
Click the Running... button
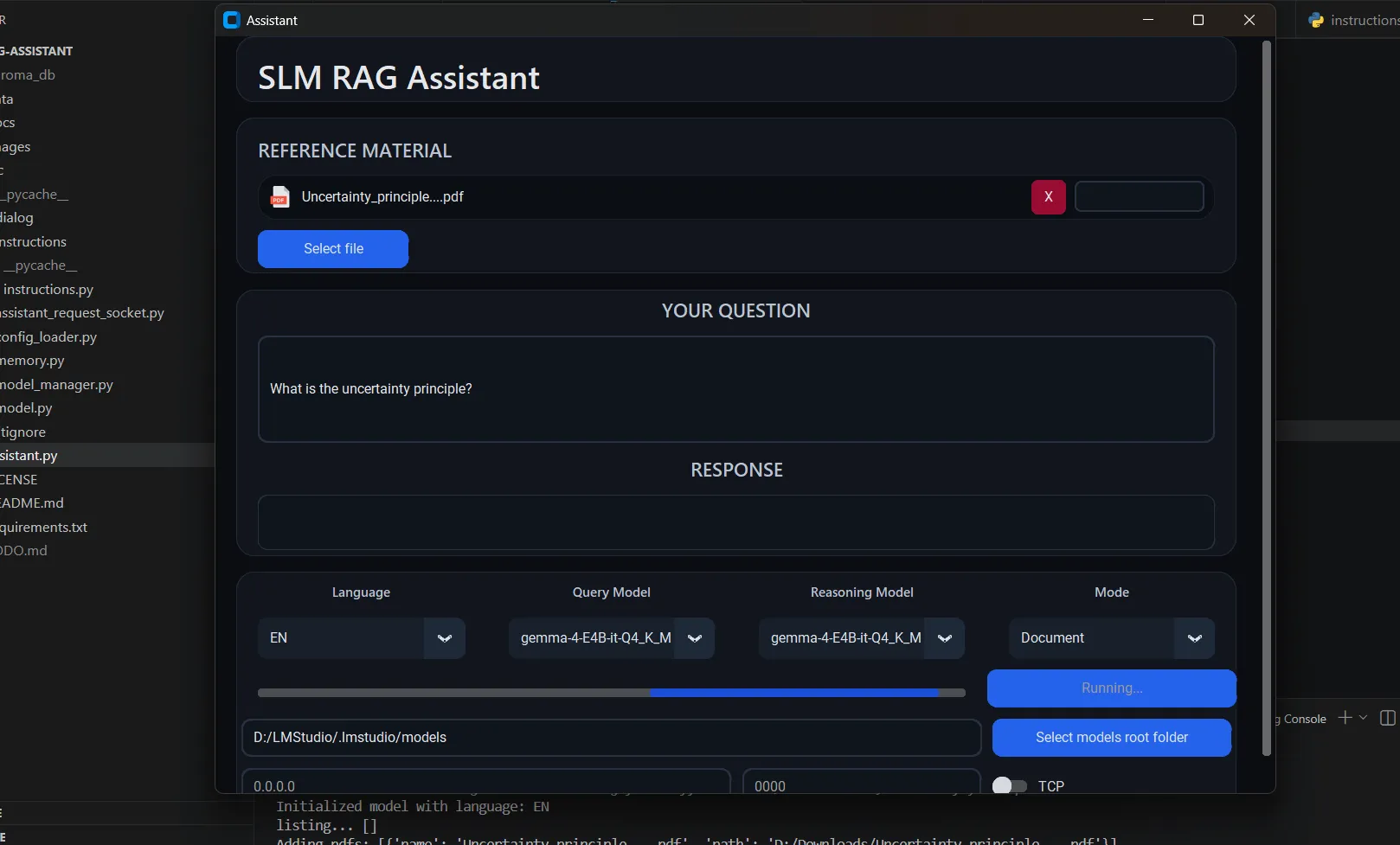[x=1112, y=688]
